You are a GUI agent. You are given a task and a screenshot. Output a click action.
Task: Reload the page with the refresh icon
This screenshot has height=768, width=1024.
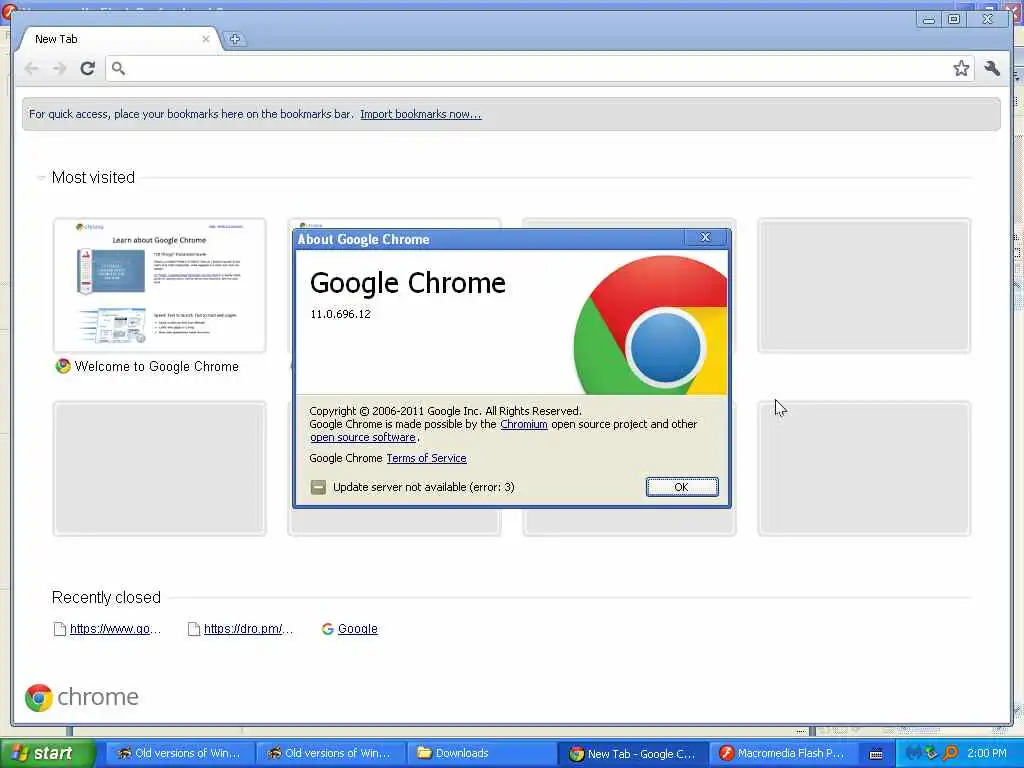click(x=88, y=68)
